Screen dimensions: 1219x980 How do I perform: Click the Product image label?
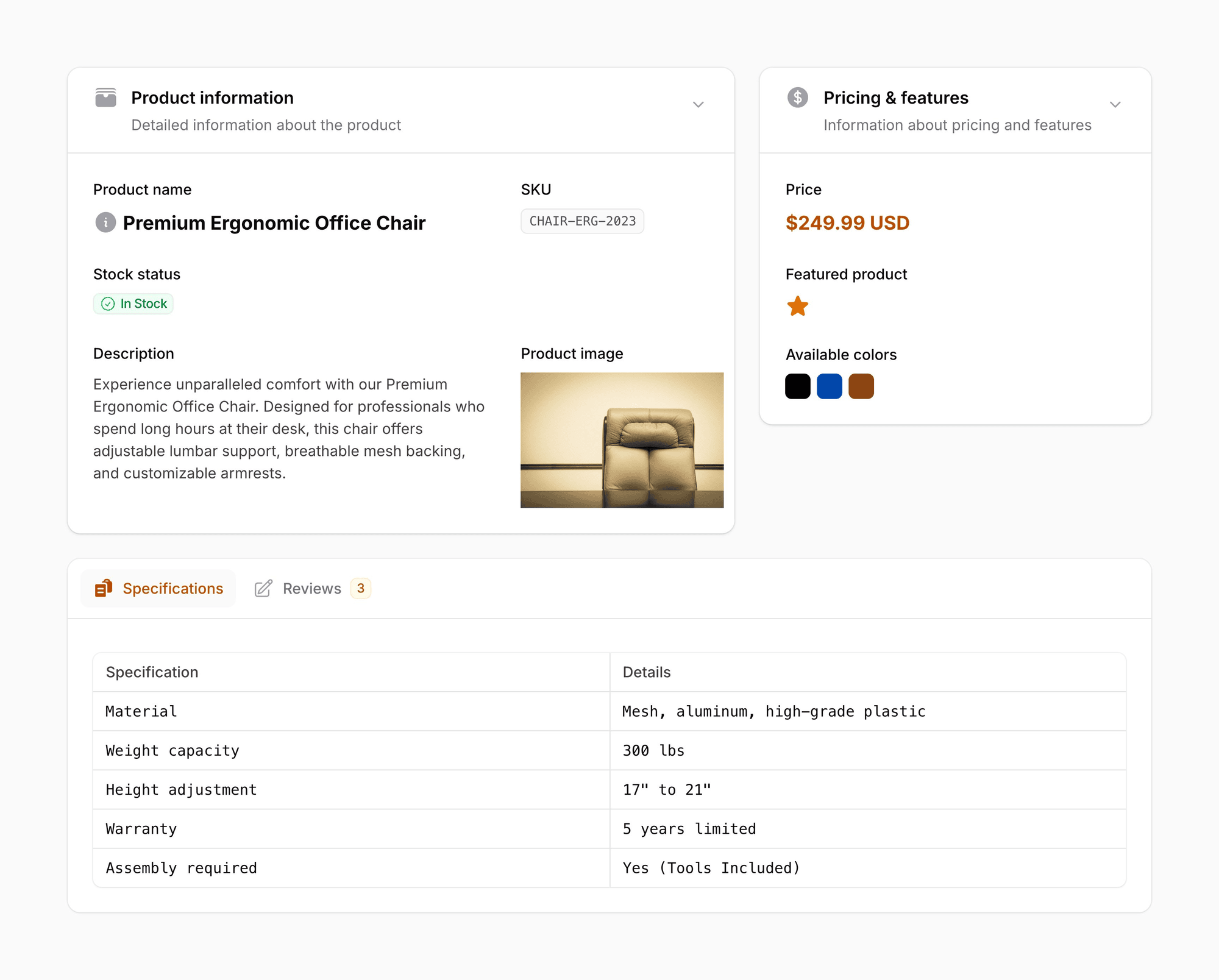point(572,353)
